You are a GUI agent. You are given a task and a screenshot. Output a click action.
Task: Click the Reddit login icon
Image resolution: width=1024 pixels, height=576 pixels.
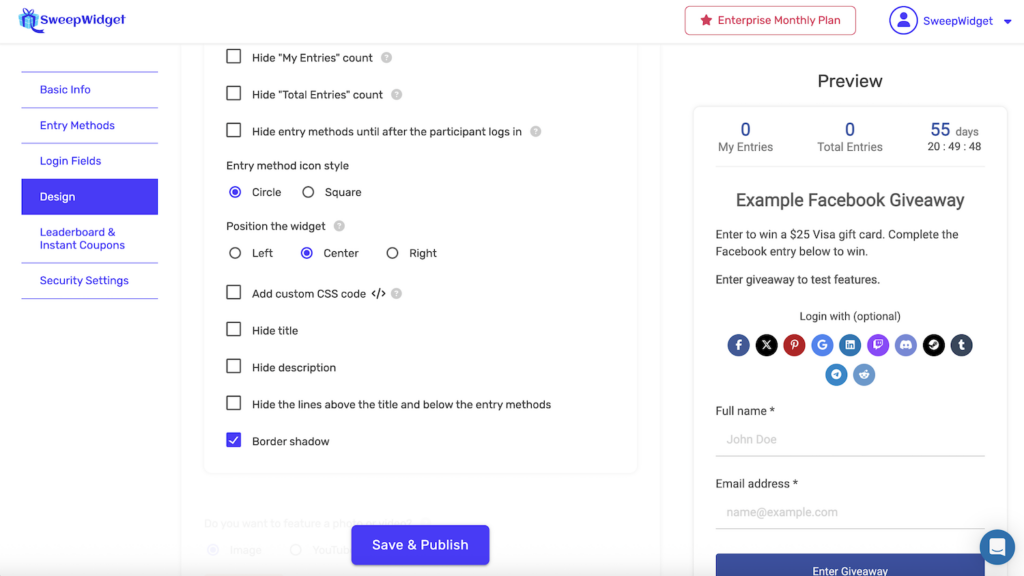pos(865,375)
